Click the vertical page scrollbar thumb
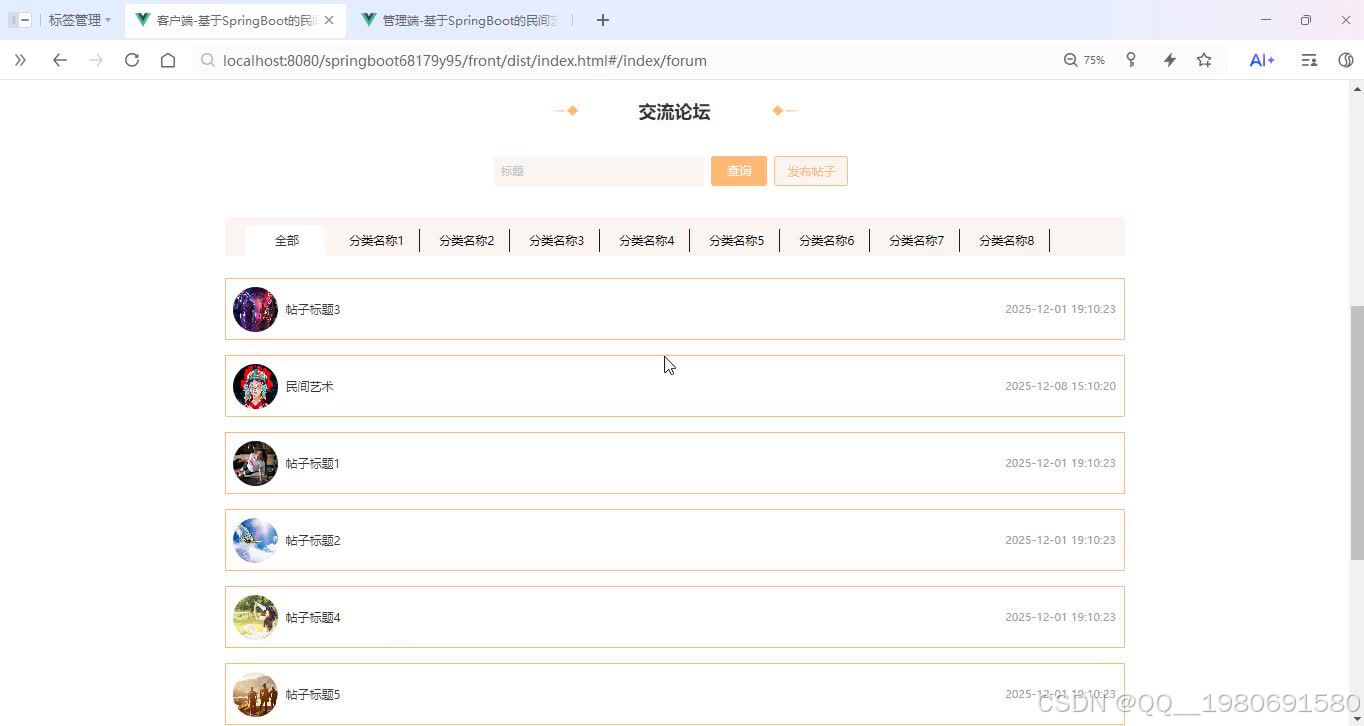Screen dimensions: 1364x726 (1357, 432)
